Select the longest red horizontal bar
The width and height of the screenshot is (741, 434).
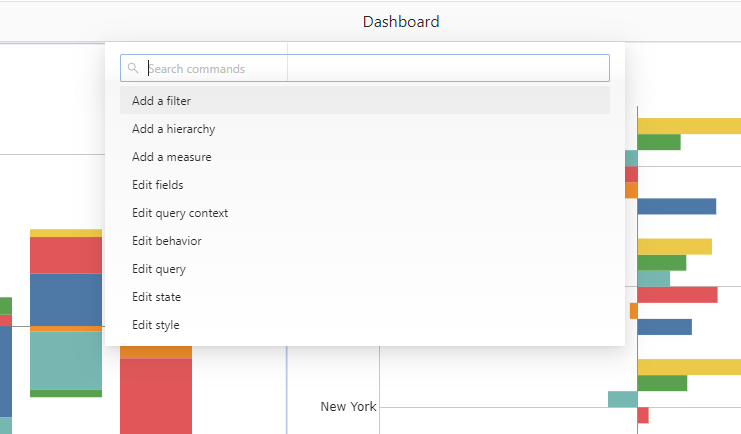(677, 294)
